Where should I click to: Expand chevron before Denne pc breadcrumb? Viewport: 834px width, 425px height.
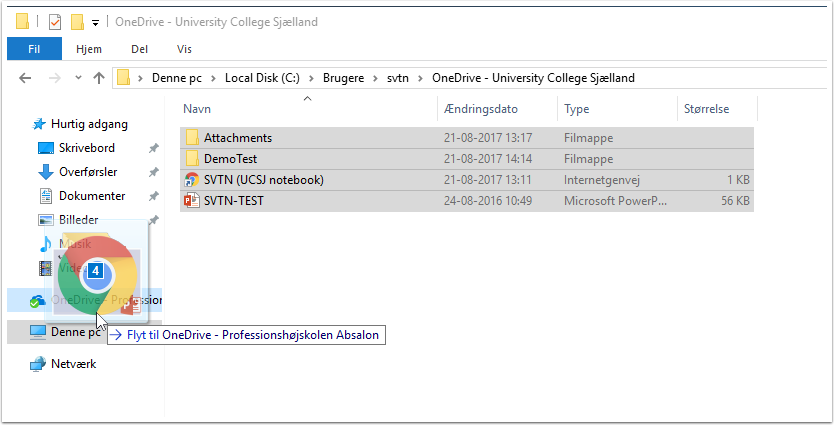[140, 78]
